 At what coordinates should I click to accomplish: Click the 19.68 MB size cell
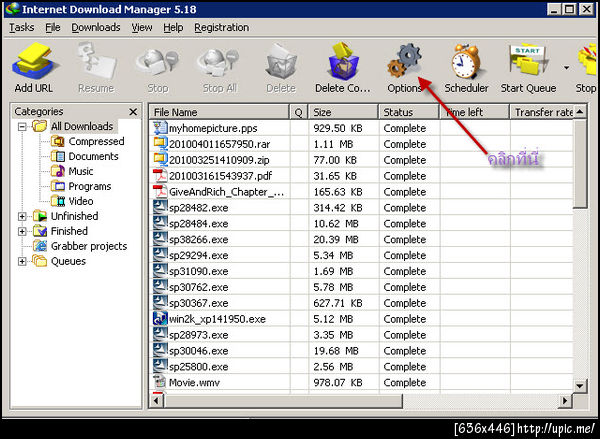click(336, 351)
